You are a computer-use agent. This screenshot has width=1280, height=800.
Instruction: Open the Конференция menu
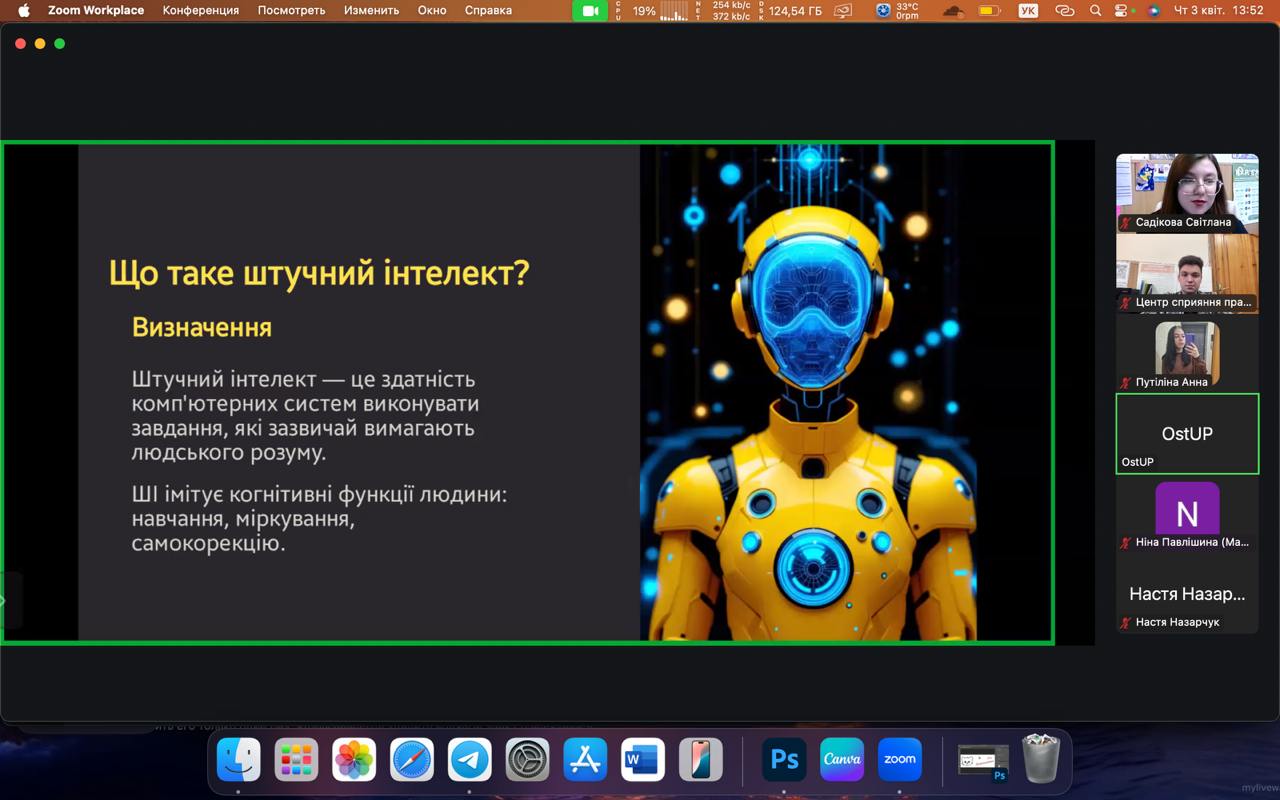pyautogui.click(x=201, y=11)
